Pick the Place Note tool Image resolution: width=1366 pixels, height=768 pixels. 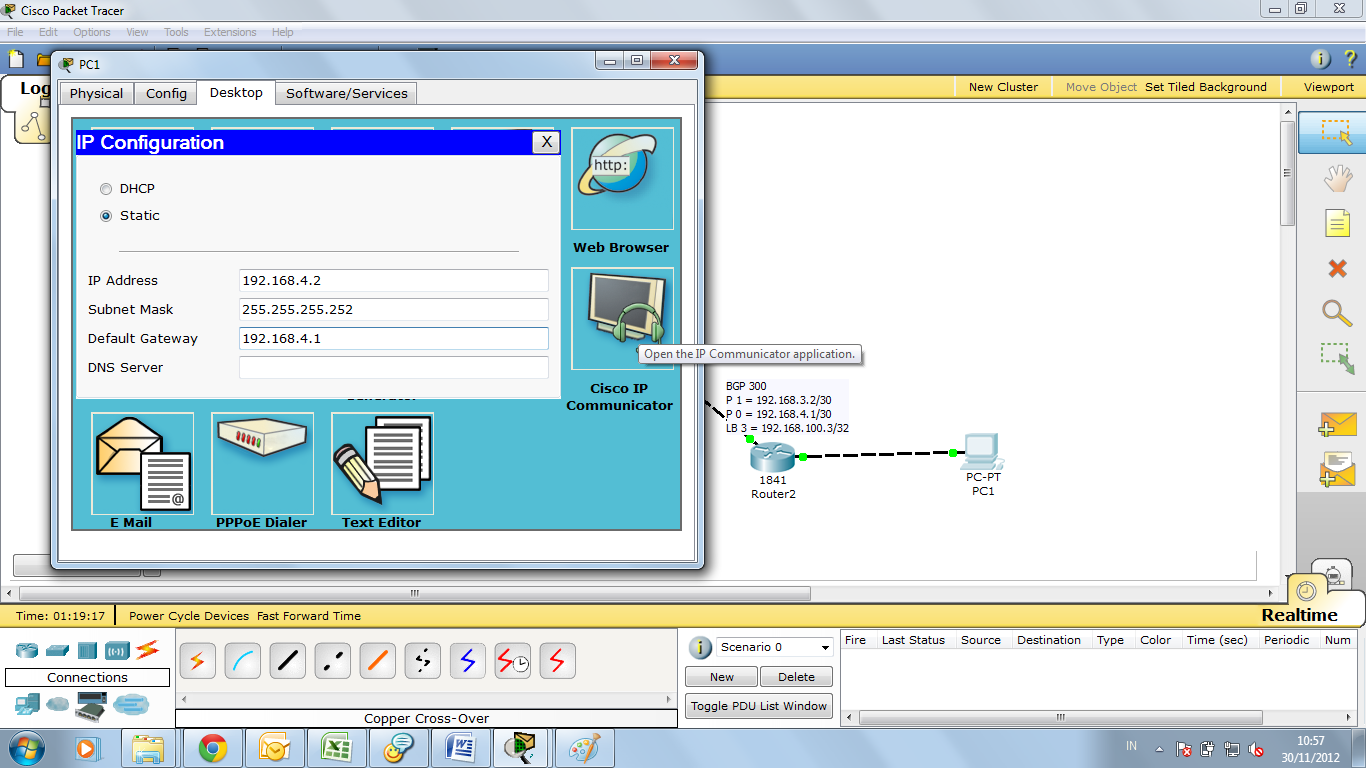point(1337,223)
